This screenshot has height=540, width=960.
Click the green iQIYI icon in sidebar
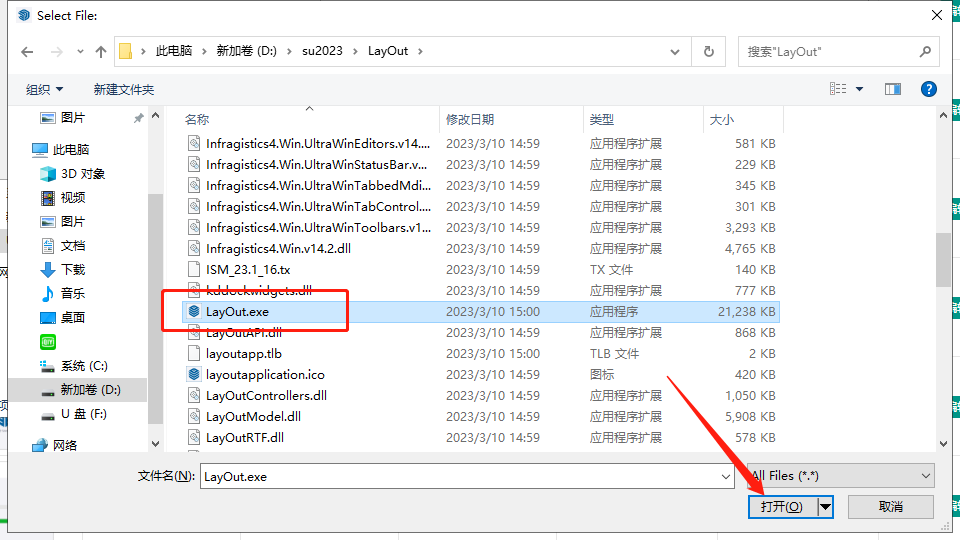tap(48, 342)
